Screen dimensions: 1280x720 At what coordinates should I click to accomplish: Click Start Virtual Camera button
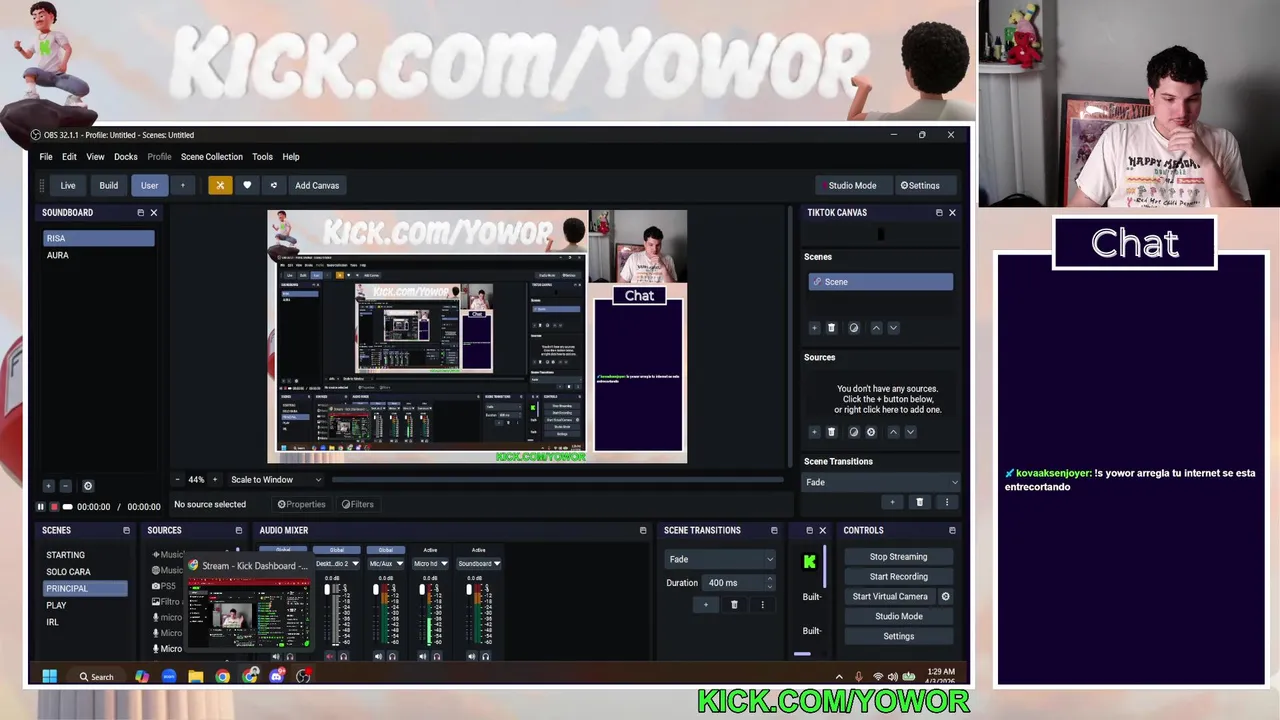point(890,597)
